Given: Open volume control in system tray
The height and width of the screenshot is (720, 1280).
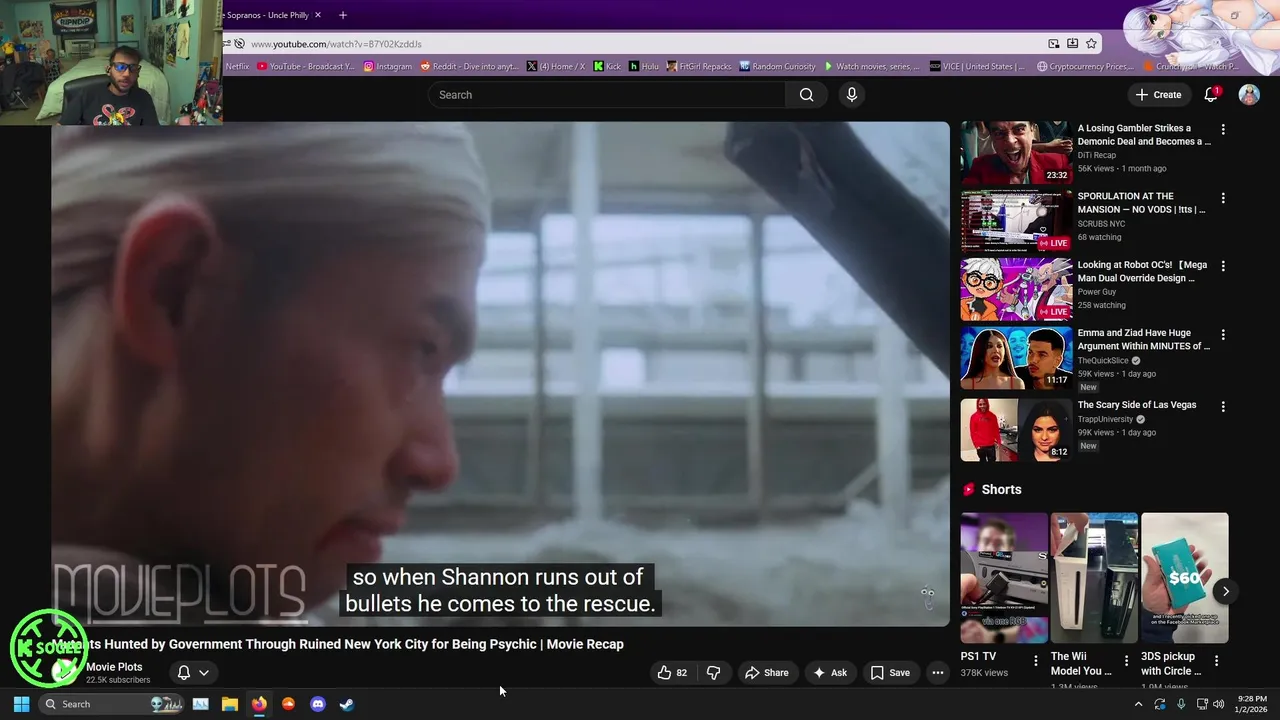Looking at the screenshot, I should [1218, 704].
